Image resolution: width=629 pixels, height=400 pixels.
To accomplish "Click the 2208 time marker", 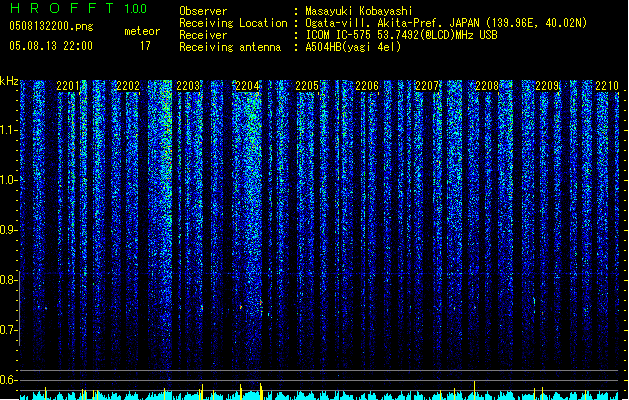I will coord(487,86).
